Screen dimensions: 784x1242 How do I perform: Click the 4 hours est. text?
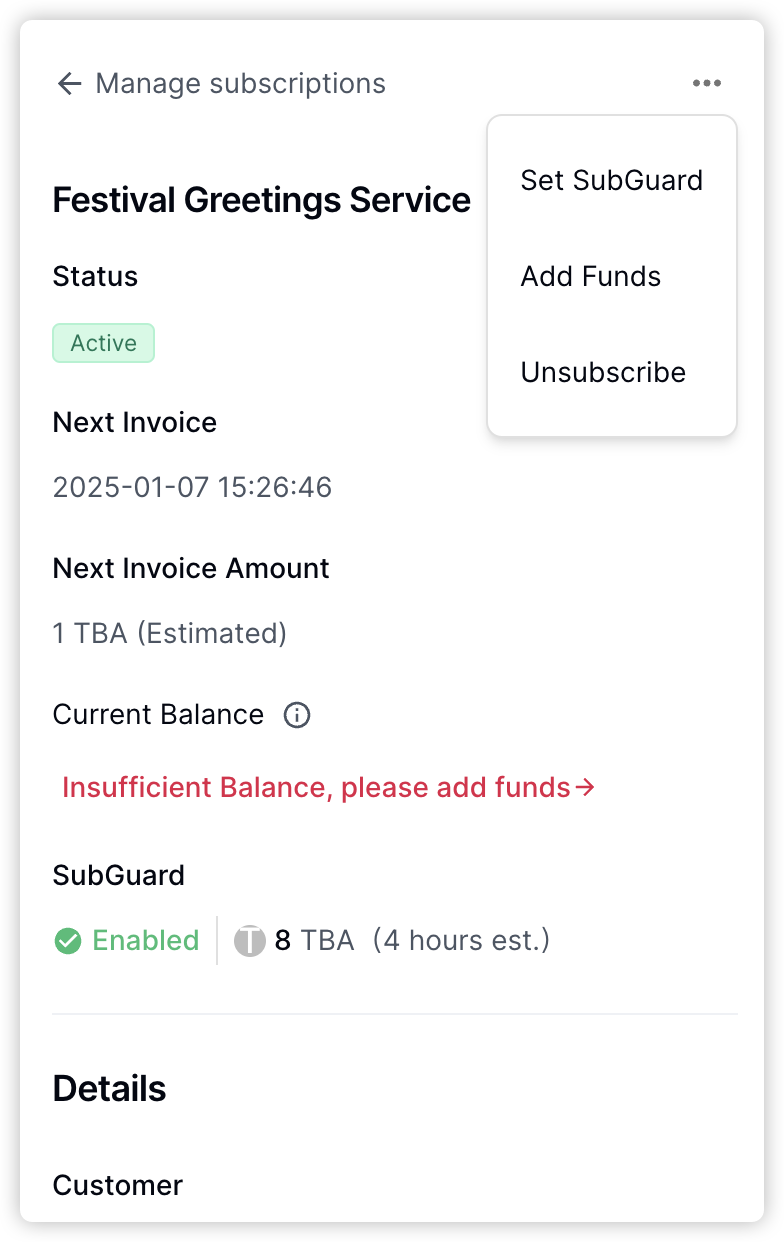[x=461, y=941]
